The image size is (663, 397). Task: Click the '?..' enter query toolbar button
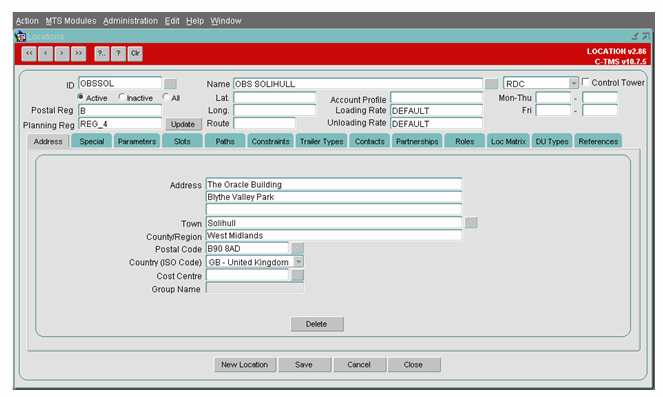point(101,54)
